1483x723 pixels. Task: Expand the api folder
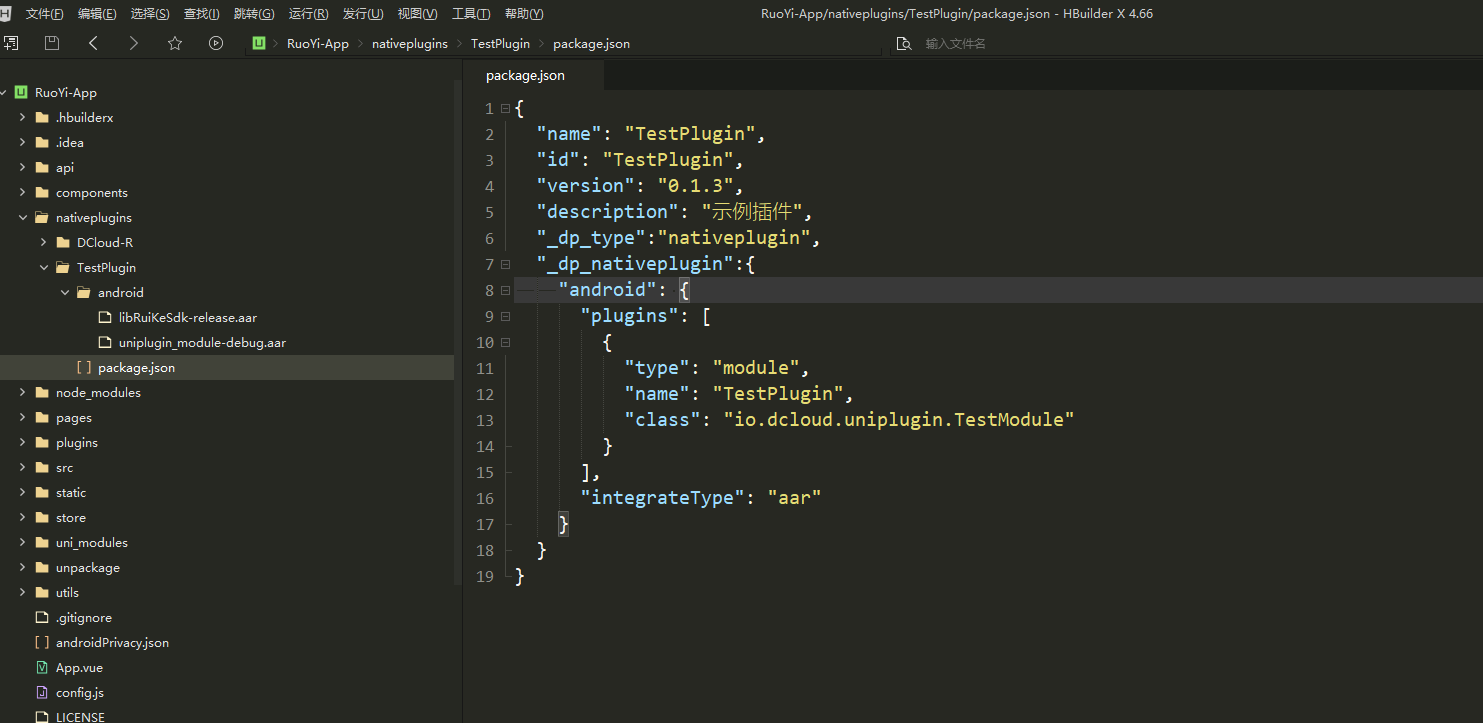22,167
